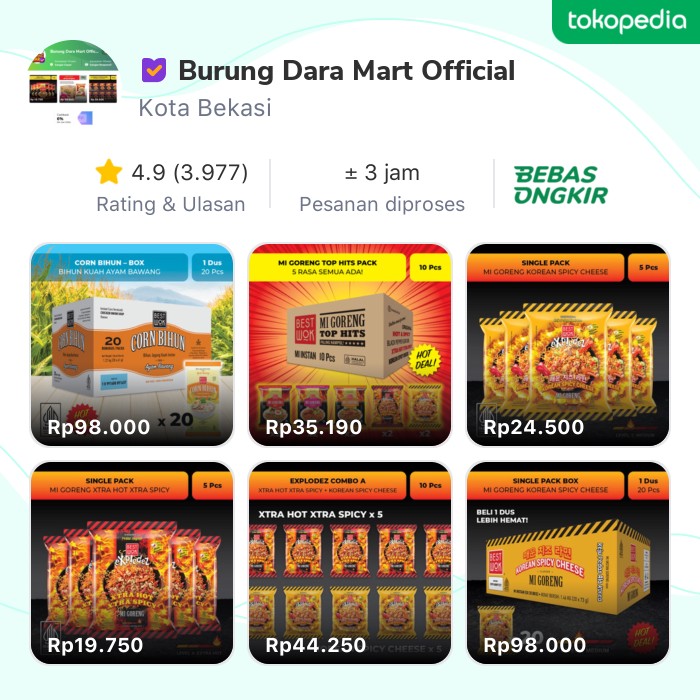Click the Hot Deal sticker on Top Hits box
Image resolution: width=700 pixels, height=700 pixels.
425,360
